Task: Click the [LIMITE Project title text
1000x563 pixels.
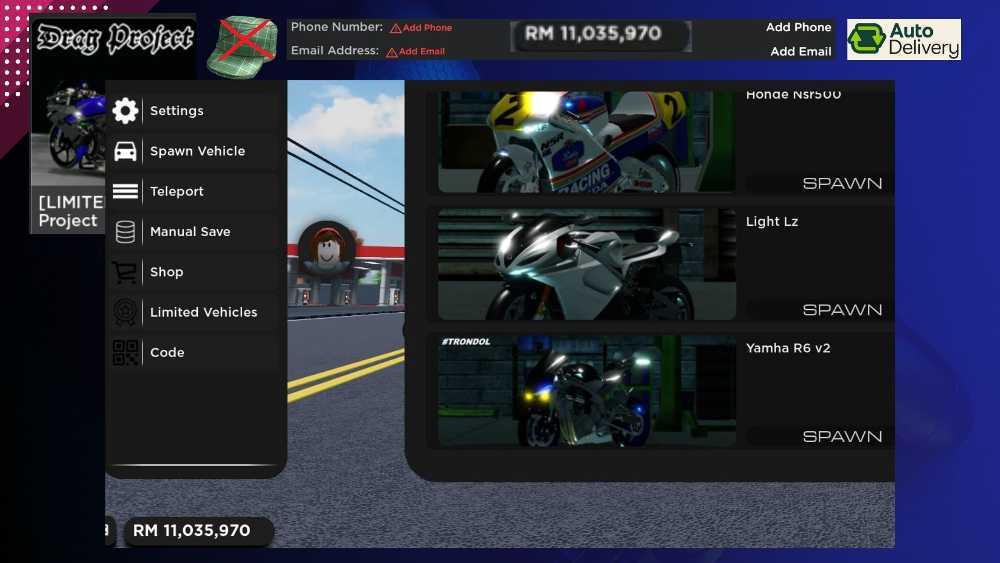Action: pos(70,212)
